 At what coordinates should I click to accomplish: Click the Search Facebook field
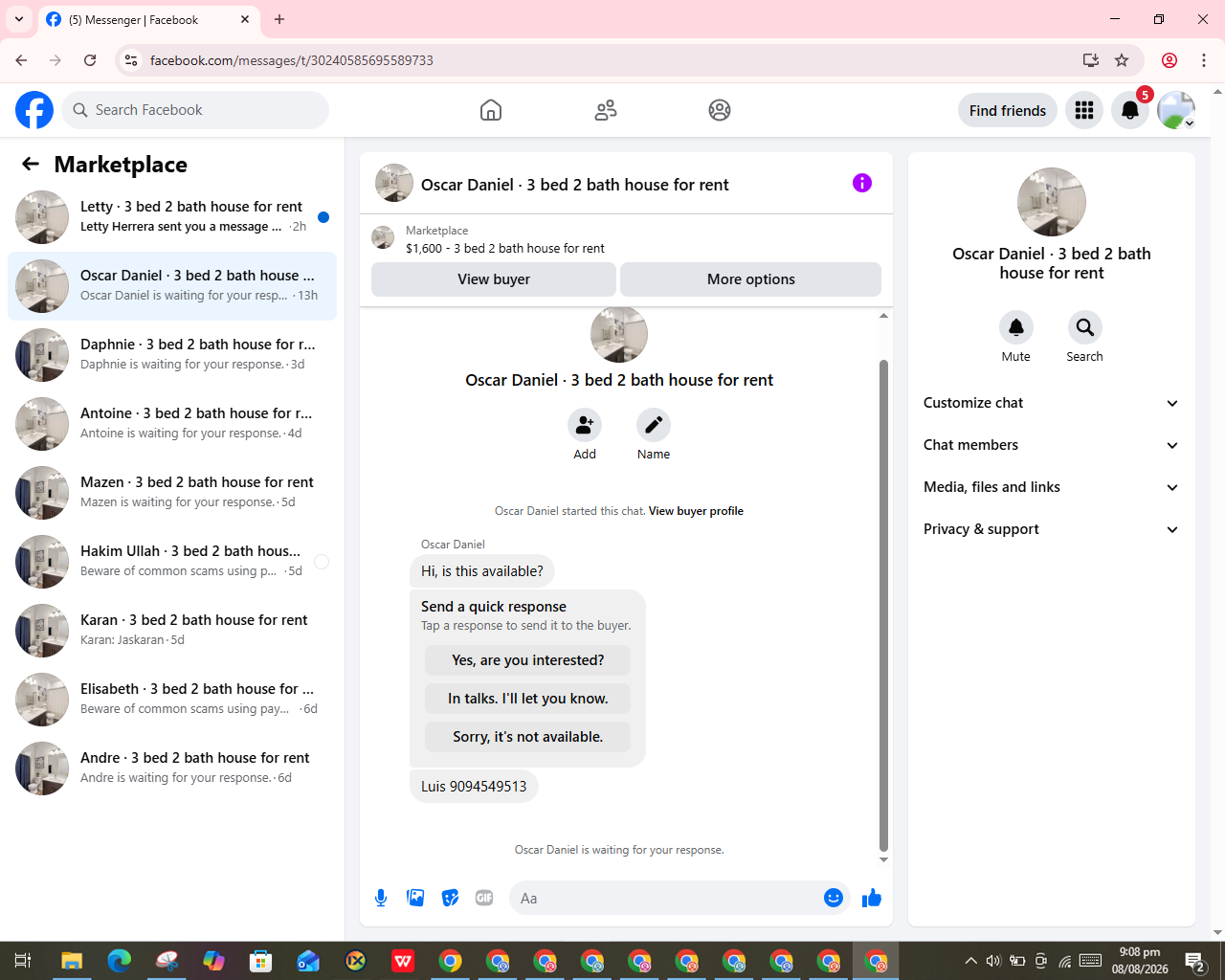195,110
